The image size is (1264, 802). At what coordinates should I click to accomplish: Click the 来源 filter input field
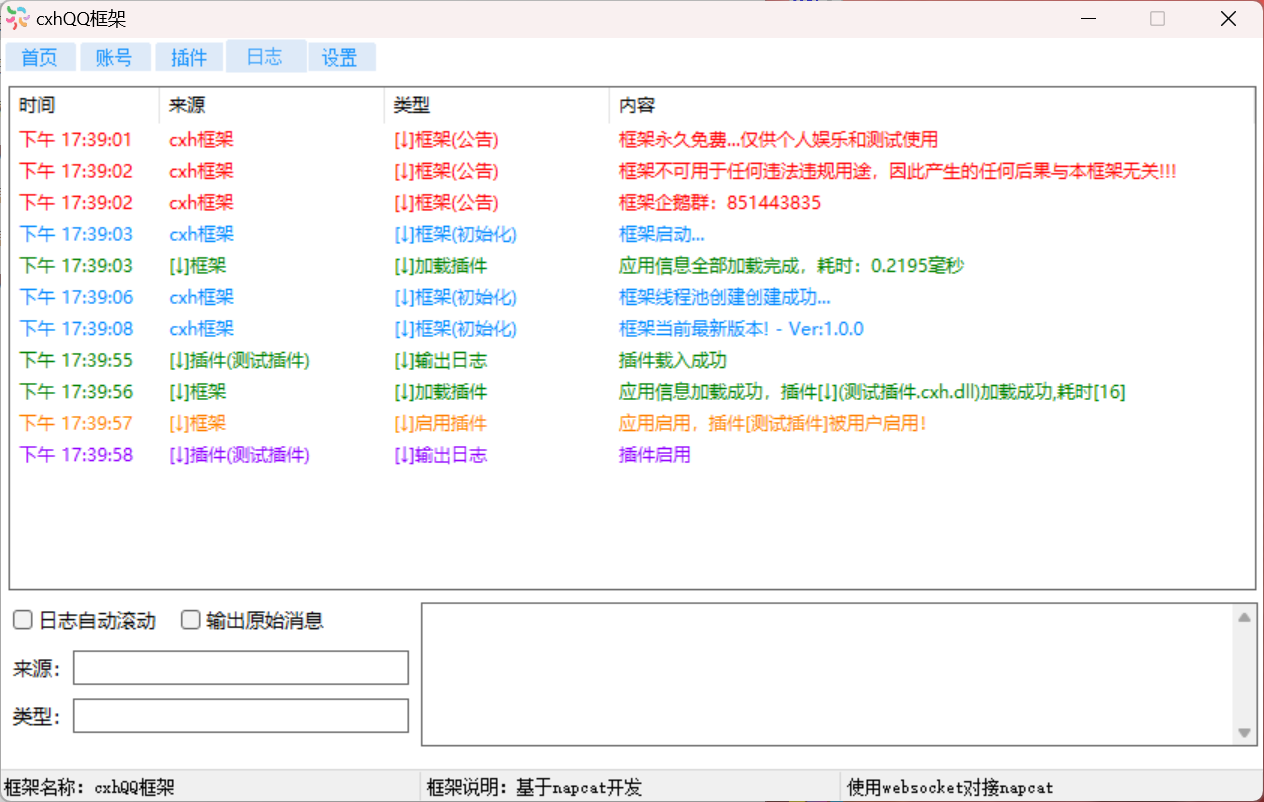[240, 668]
